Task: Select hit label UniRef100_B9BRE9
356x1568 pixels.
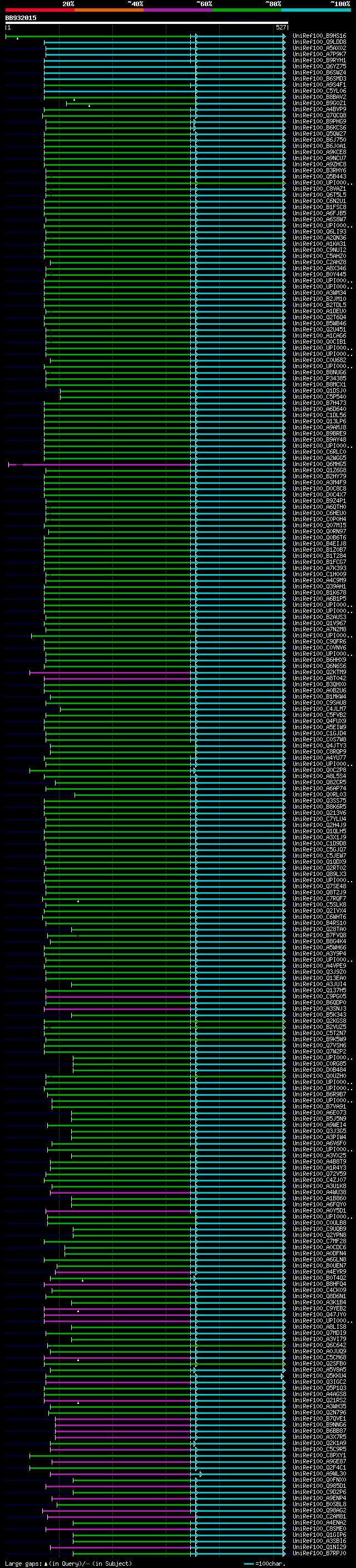Action: pos(319,433)
